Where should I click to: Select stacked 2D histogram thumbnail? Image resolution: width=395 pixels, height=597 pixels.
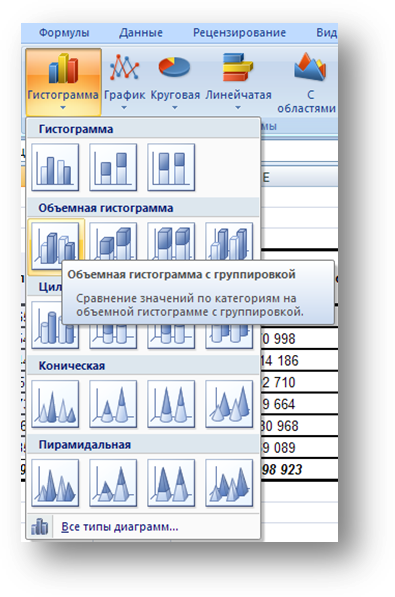pos(113,167)
